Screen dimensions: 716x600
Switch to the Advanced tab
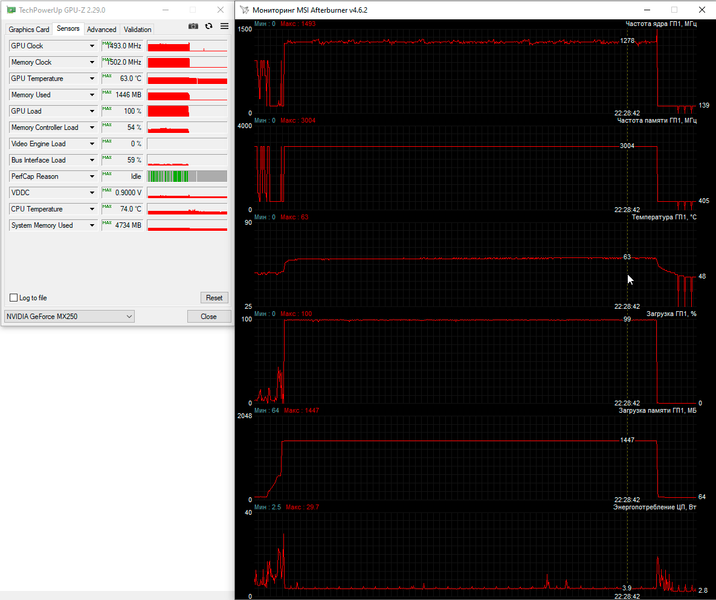pyautogui.click(x=101, y=29)
